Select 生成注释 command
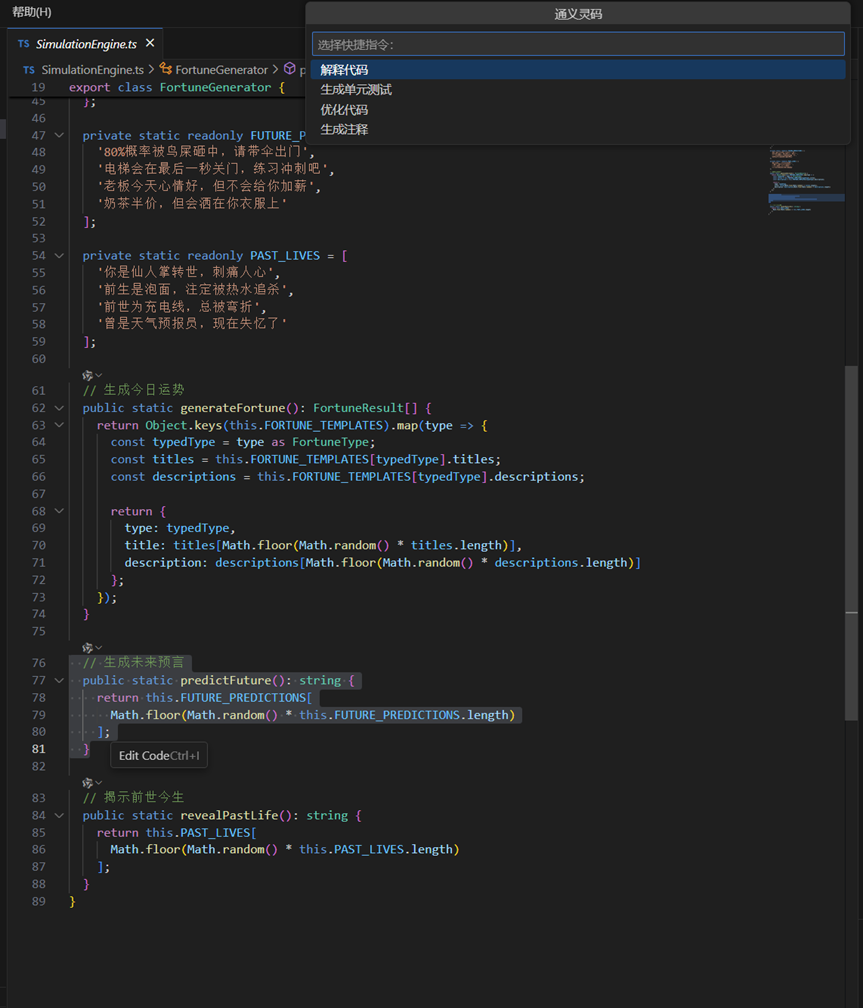The image size is (863, 1008). [578, 129]
